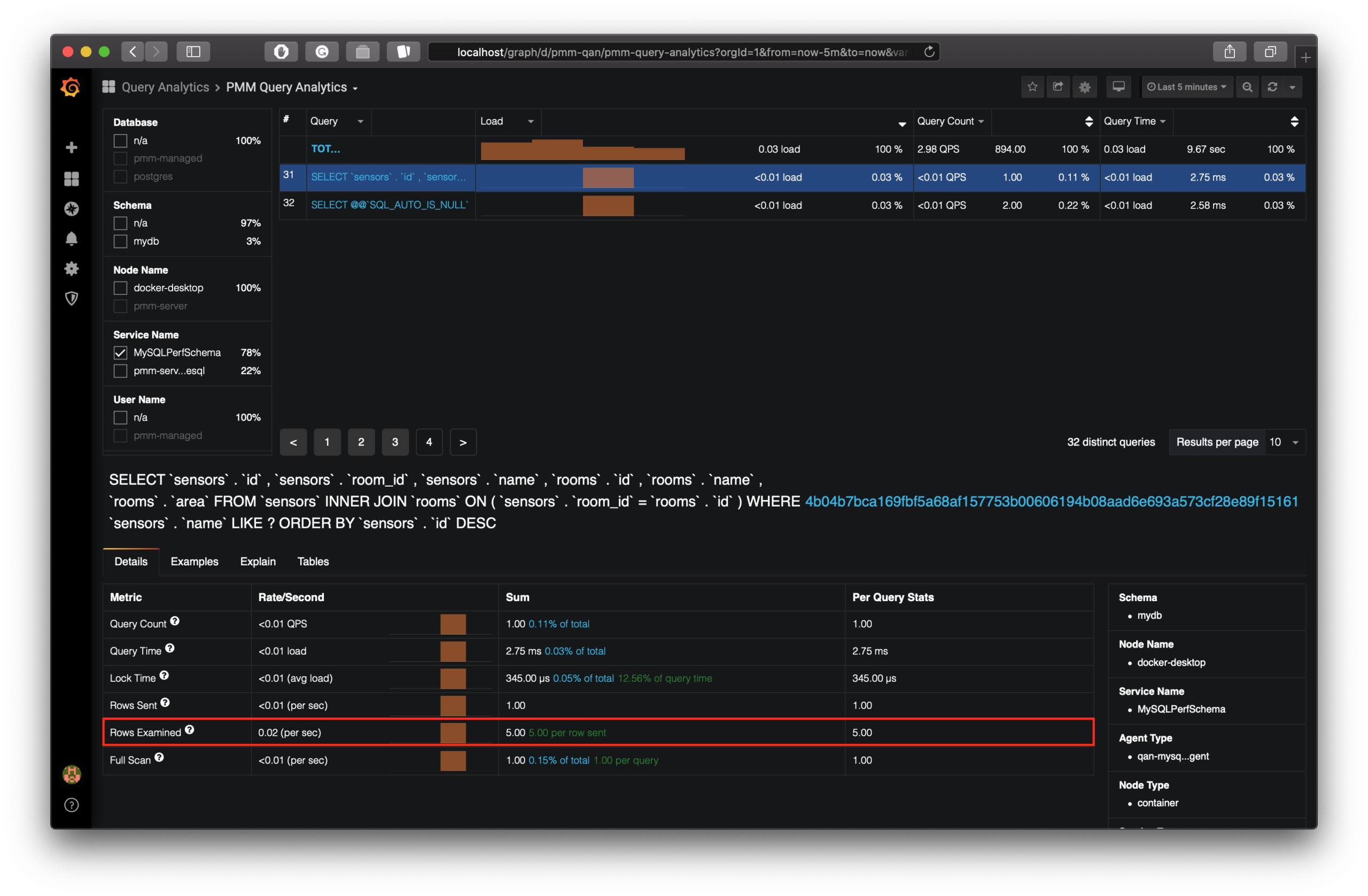Uncheck the MySQLPerfSchema service filter

(x=120, y=352)
